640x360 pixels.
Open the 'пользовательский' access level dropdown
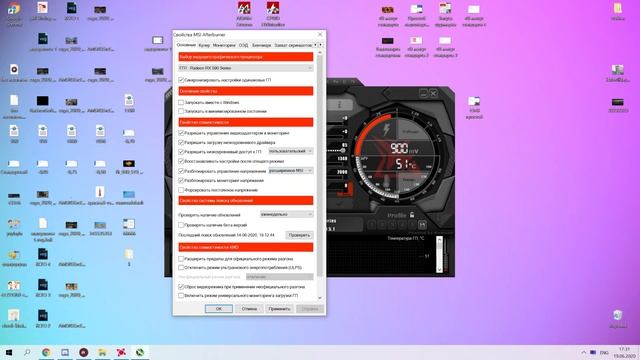291,151
